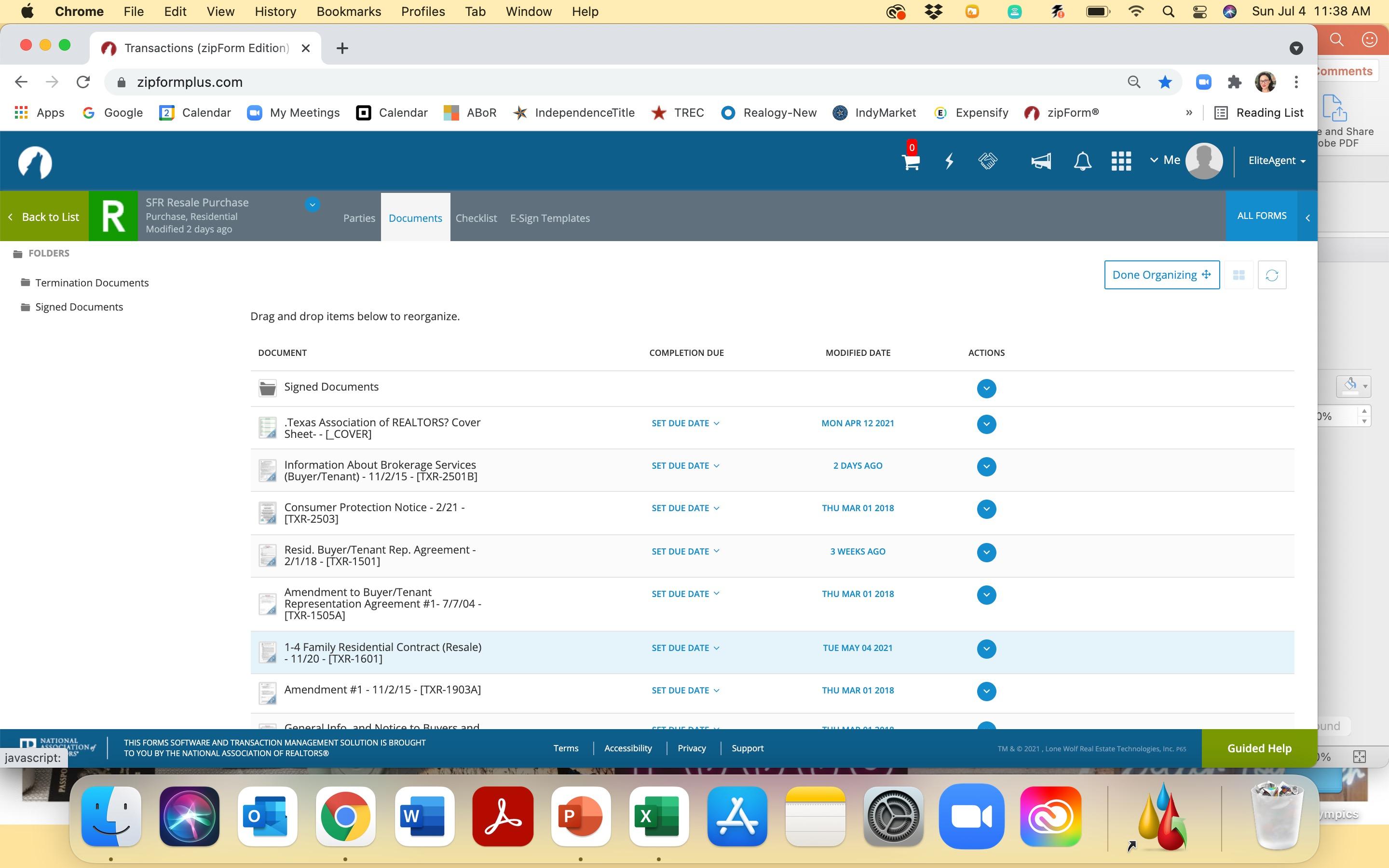1389x868 pixels.
Task: Expand transaction details chevron beside SFR Resale Purchase
Action: tap(312, 204)
